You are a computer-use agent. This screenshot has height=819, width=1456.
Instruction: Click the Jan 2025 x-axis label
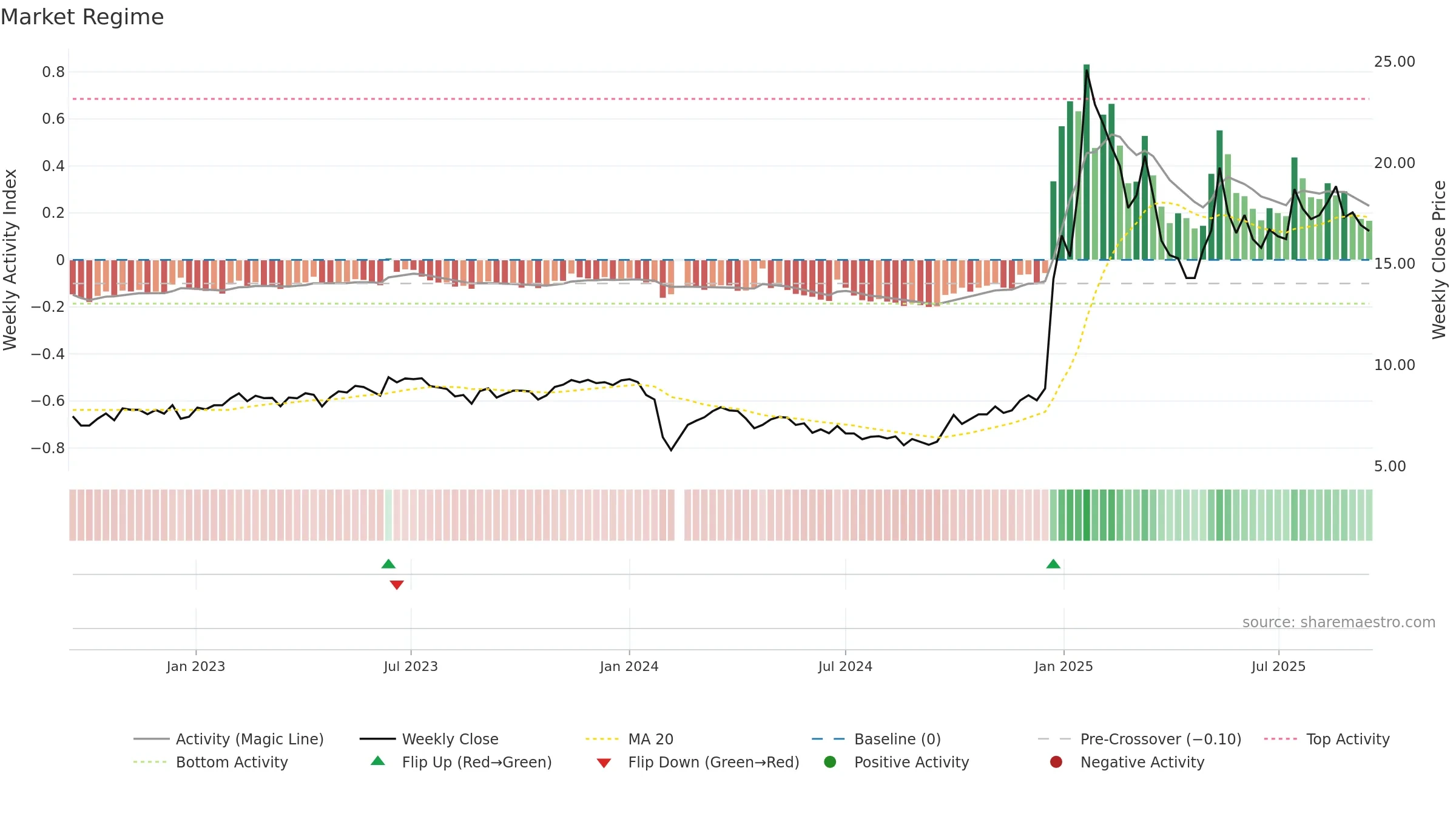coord(1063,666)
